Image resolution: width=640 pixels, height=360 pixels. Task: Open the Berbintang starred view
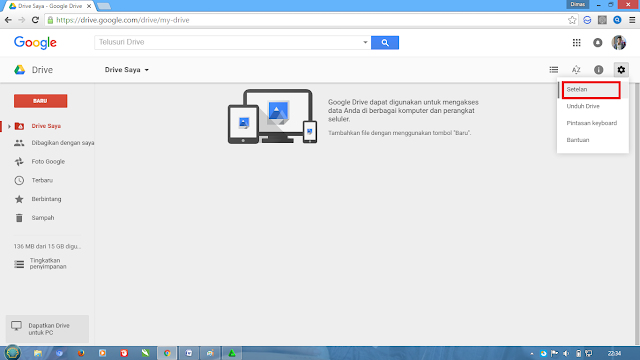38,199
